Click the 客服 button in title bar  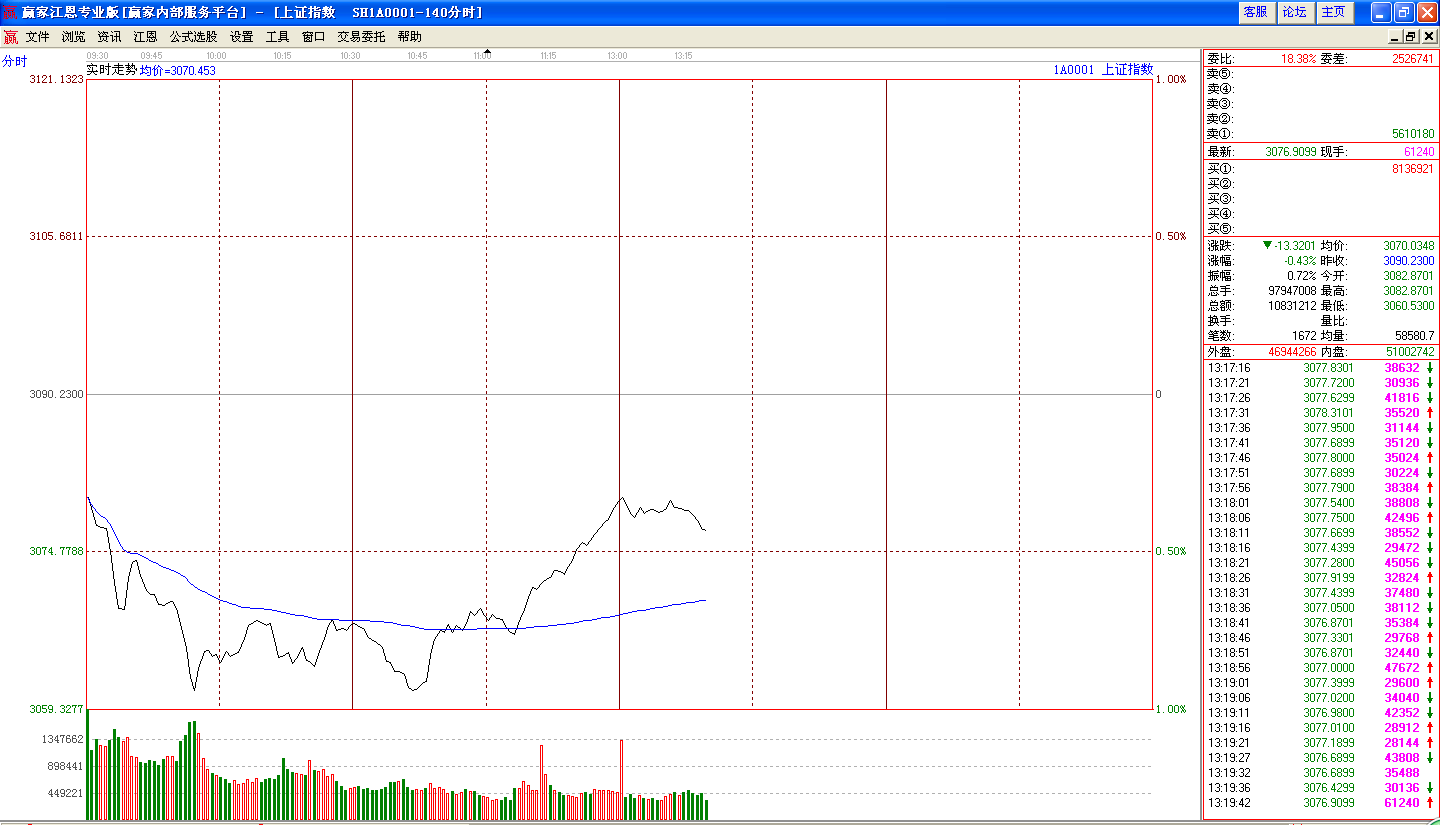coord(1255,12)
